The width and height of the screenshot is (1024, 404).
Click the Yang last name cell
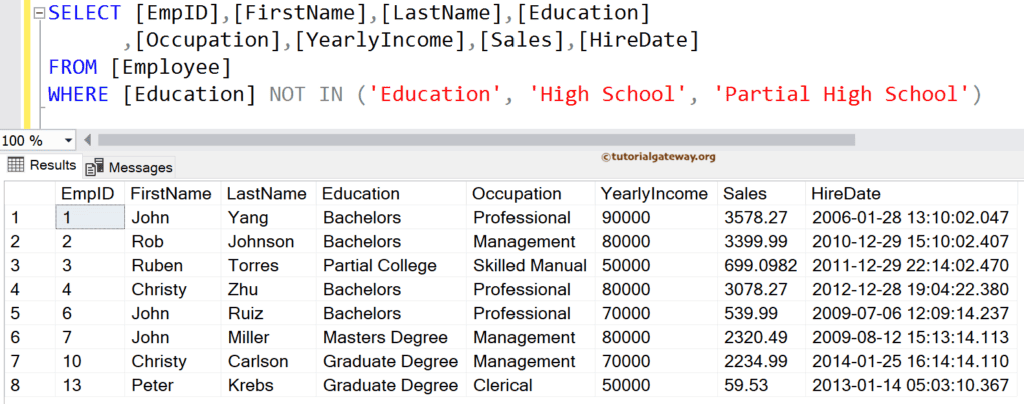click(269, 217)
